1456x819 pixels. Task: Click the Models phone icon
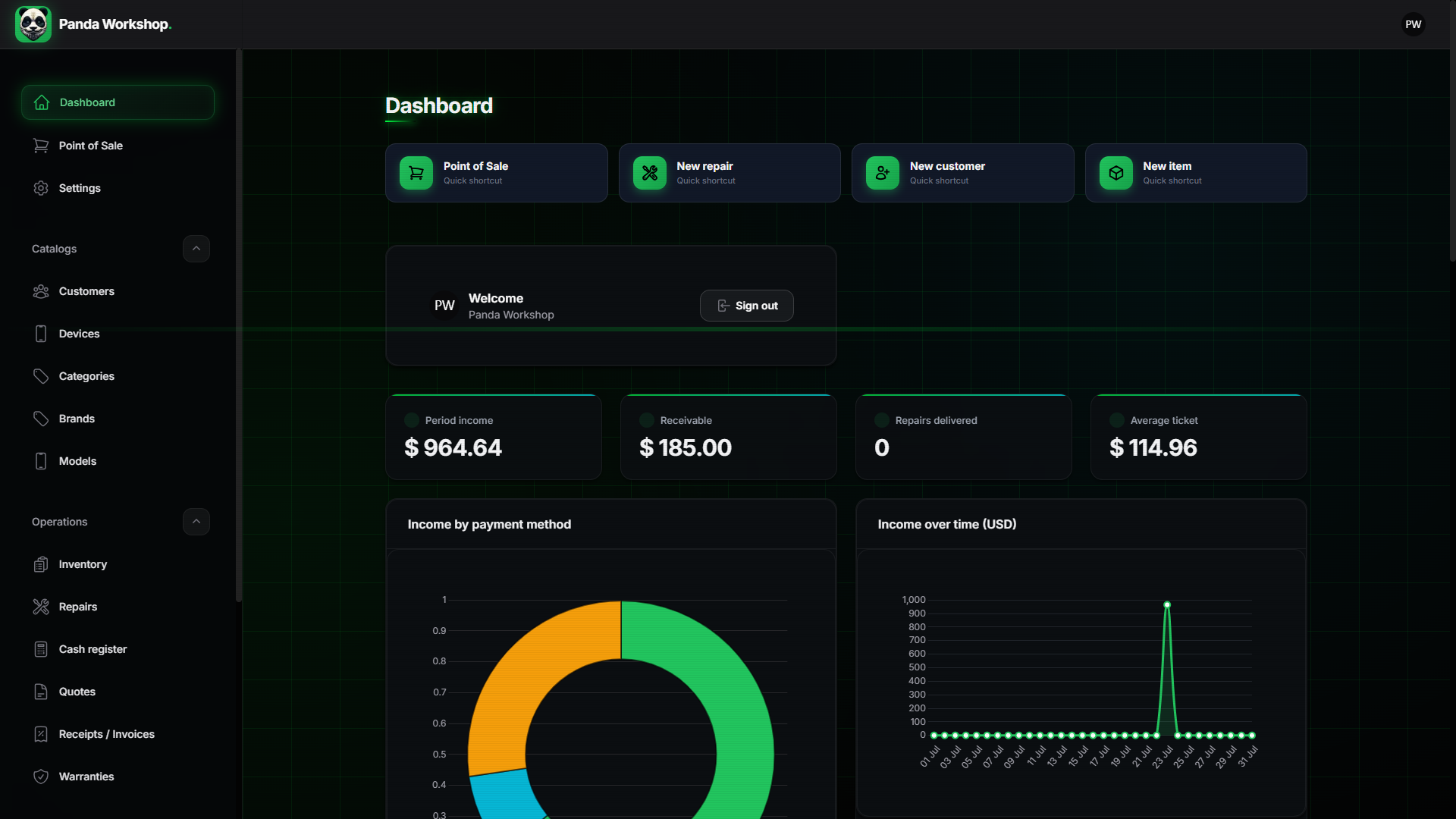click(41, 461)
